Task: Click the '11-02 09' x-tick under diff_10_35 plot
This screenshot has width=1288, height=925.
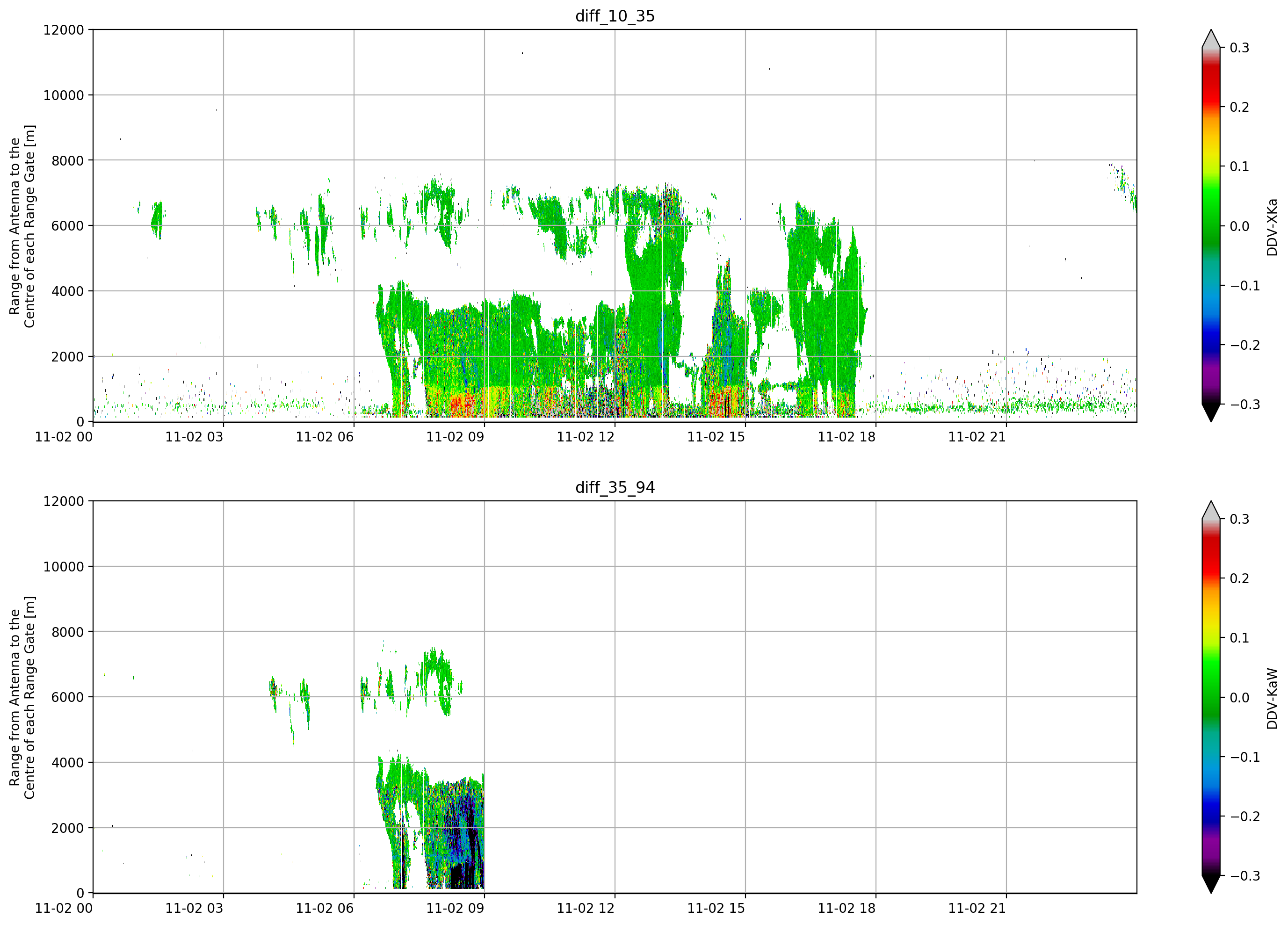Action: (456, 437)
